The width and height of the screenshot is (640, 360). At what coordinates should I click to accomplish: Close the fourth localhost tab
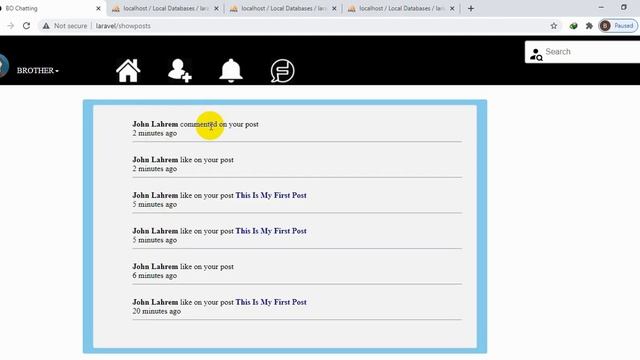click(x=452, y=8)
